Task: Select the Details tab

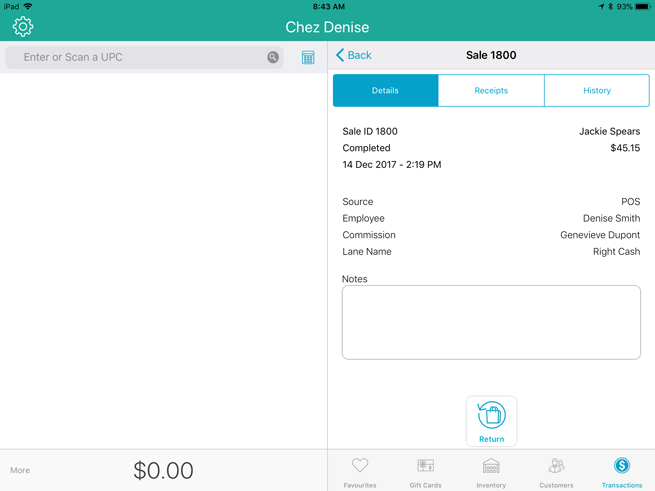Action: (x=385, y=90)
